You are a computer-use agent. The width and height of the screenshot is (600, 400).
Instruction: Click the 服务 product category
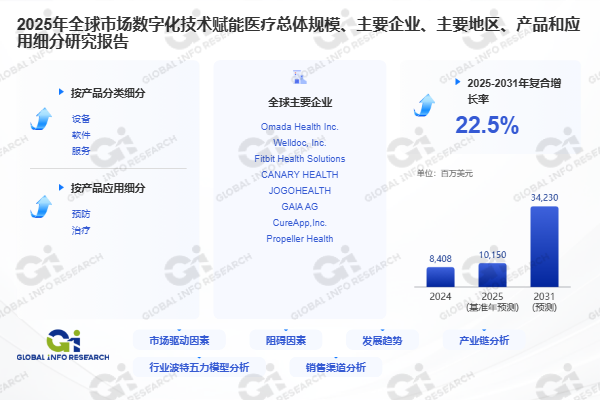pyautogui.click(x=81, y=151)
